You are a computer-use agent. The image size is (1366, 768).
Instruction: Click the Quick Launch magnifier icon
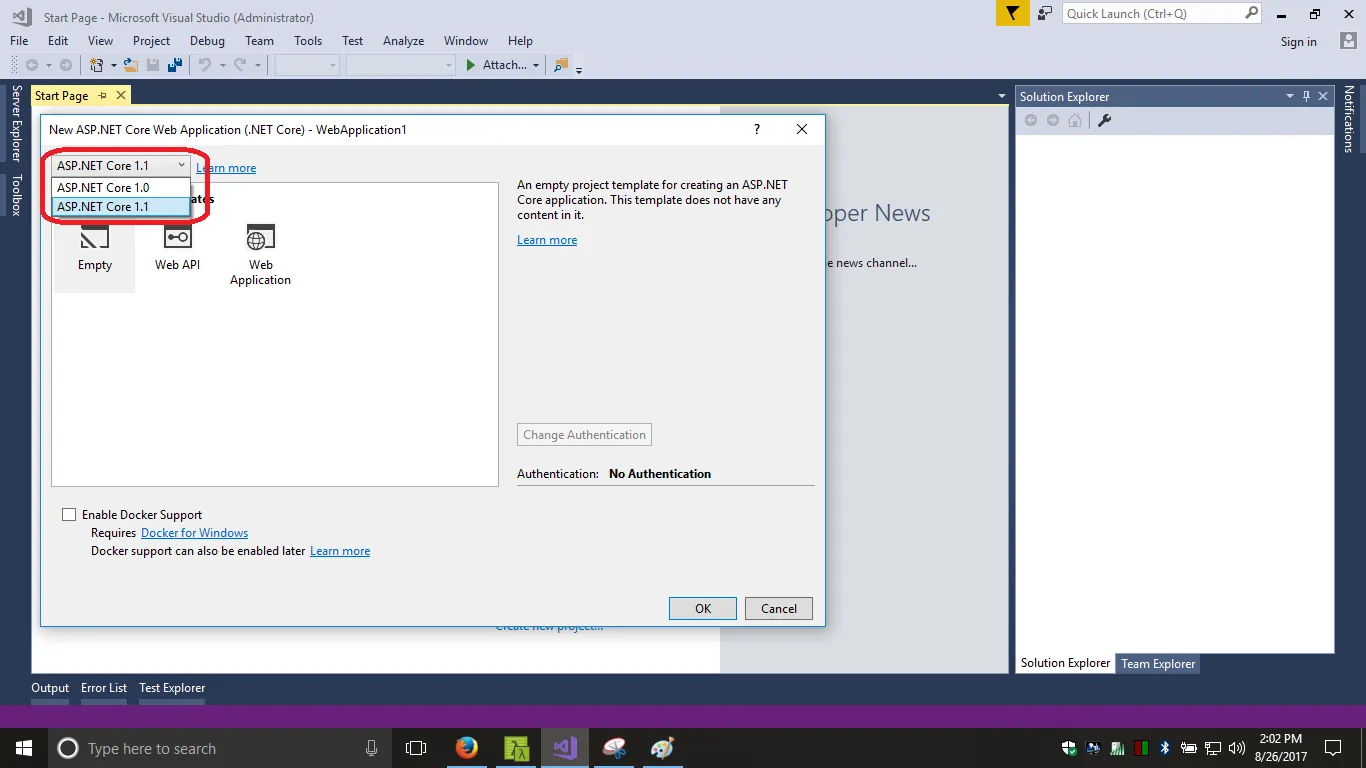(1252, 14)
